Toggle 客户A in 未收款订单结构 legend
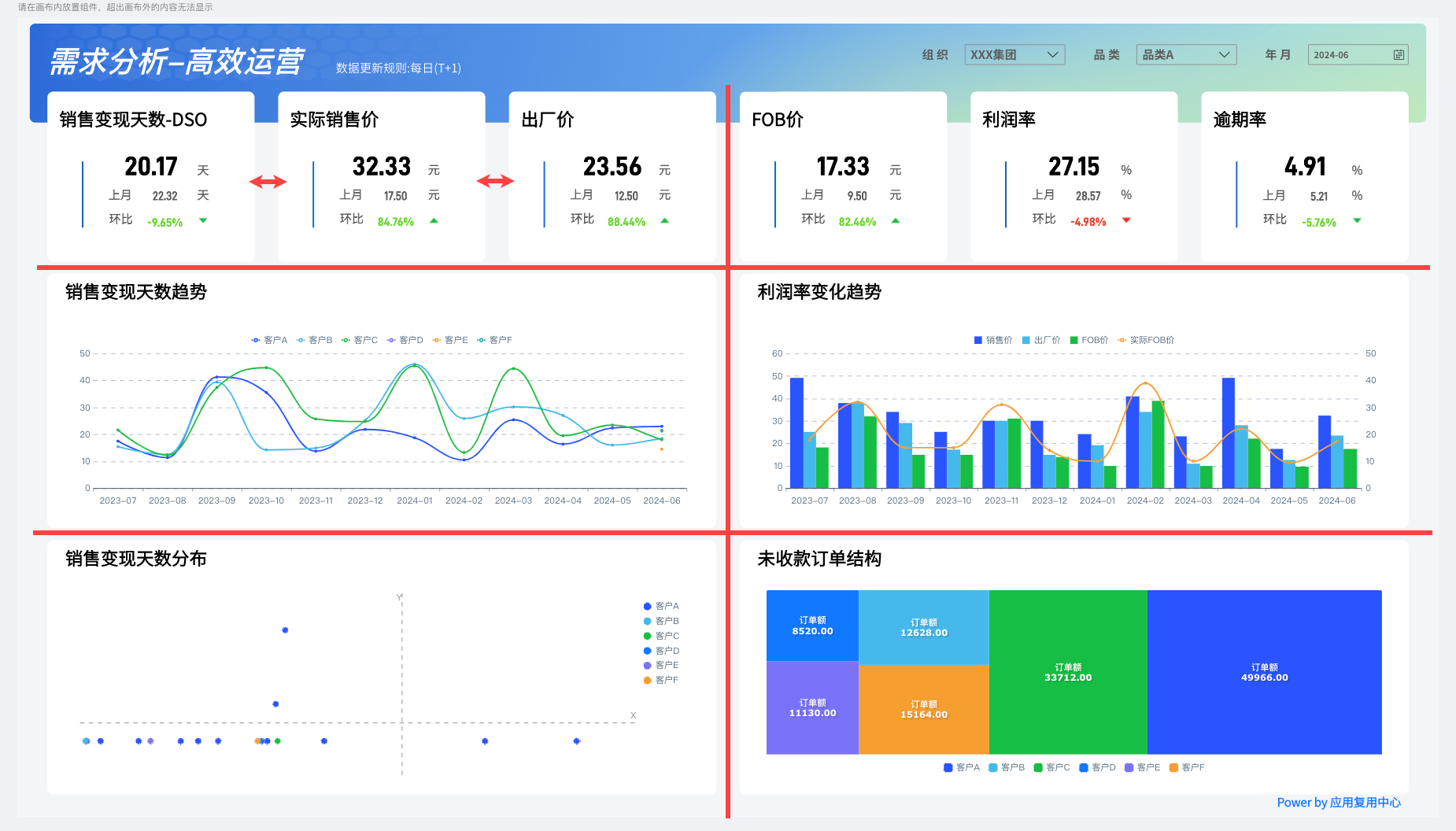This screenshot has height=831, width=1456. click(x=962, y=767)
